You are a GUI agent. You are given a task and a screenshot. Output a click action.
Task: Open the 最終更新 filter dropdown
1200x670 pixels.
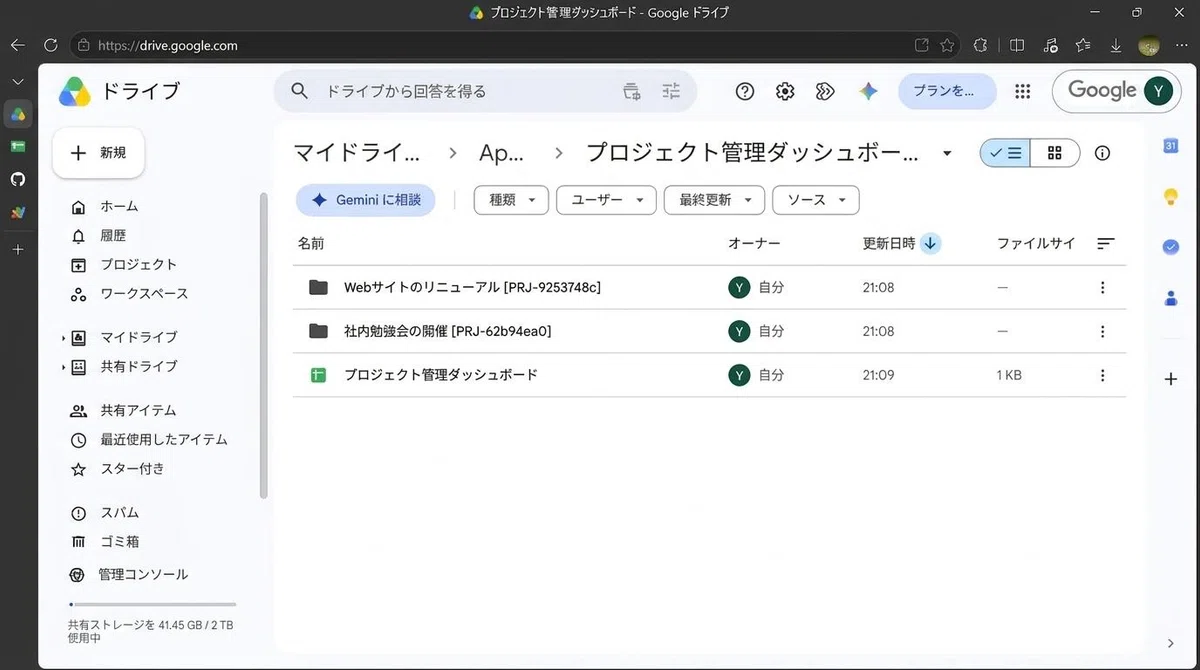click(714, 200)
